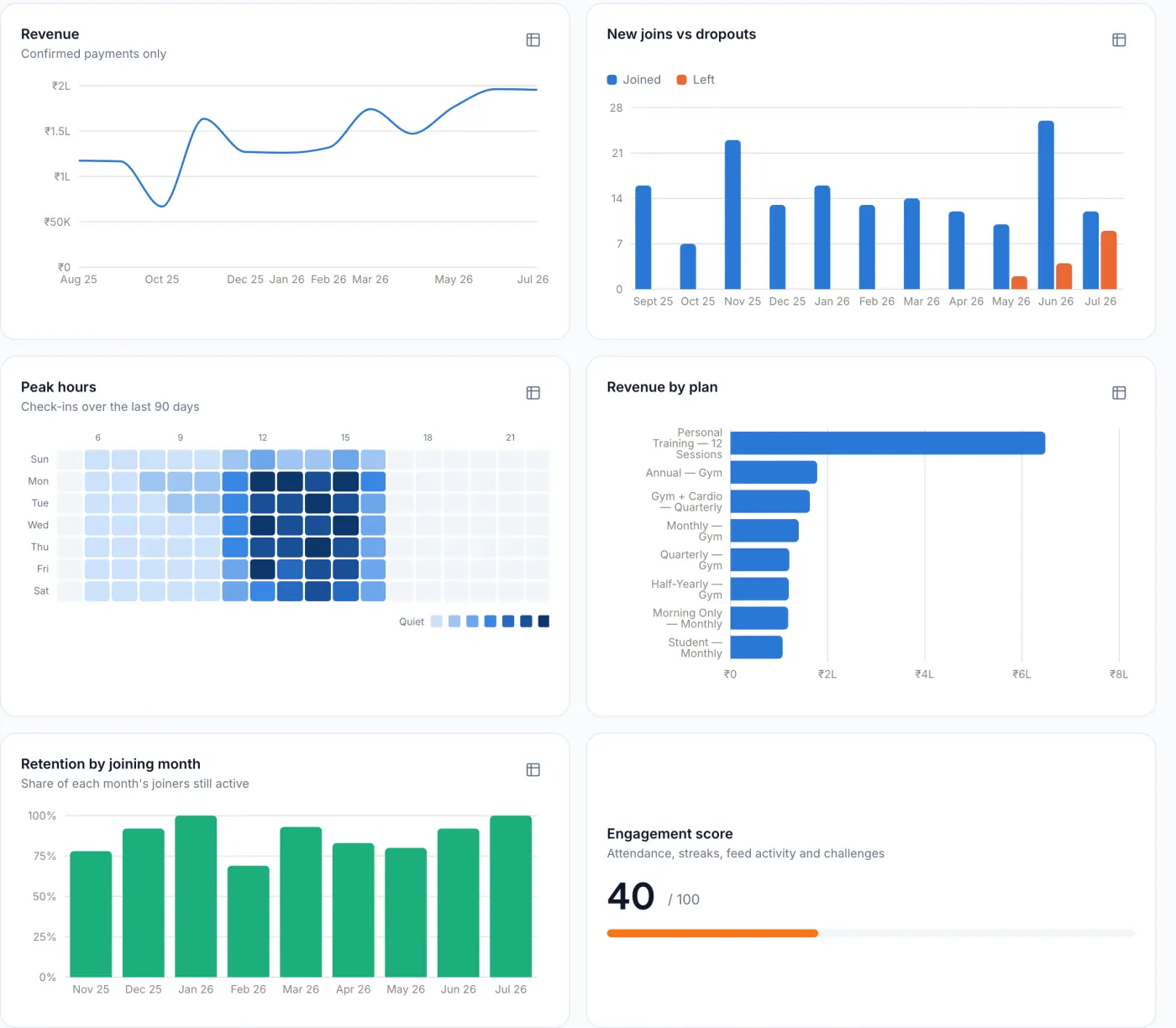This screenshot has height=1028, width=1176.
Task: Click the Jun 26 blue joined bar
Action: pos(1046,205)
